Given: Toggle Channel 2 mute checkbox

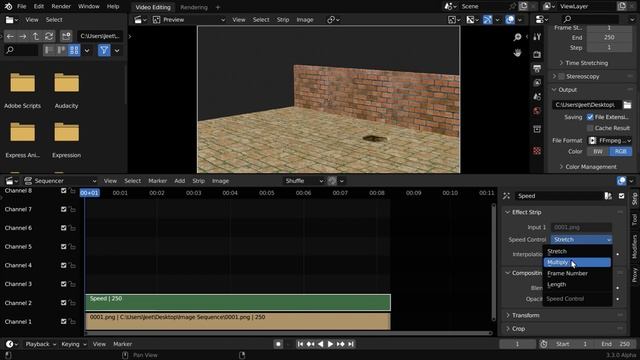Looking at the screenshot, I should (64, 303).
